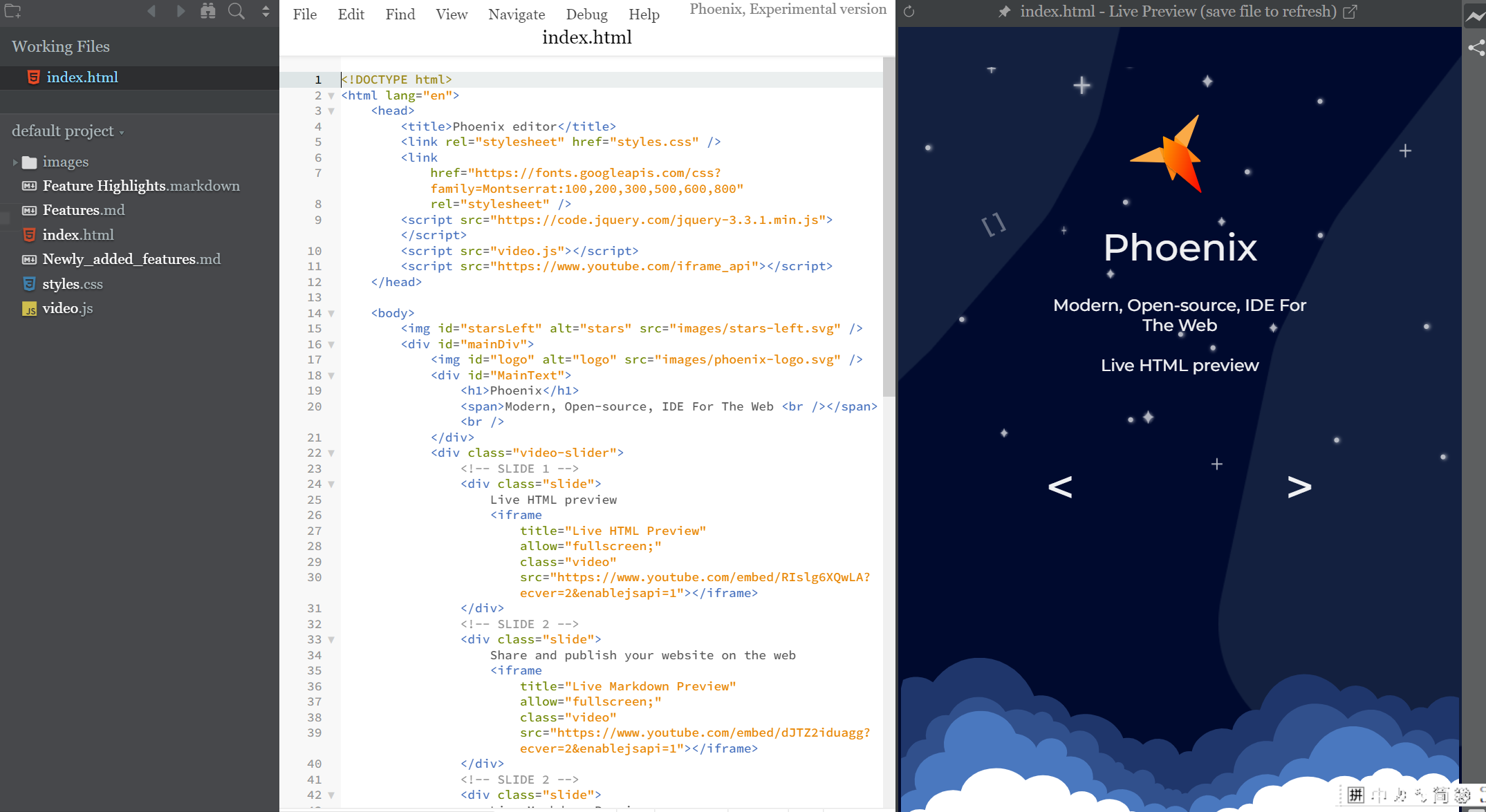Viewport: 1486px width, 812px height.
Task: Show previous slide with left chevron
Action: pos(1060,487)
